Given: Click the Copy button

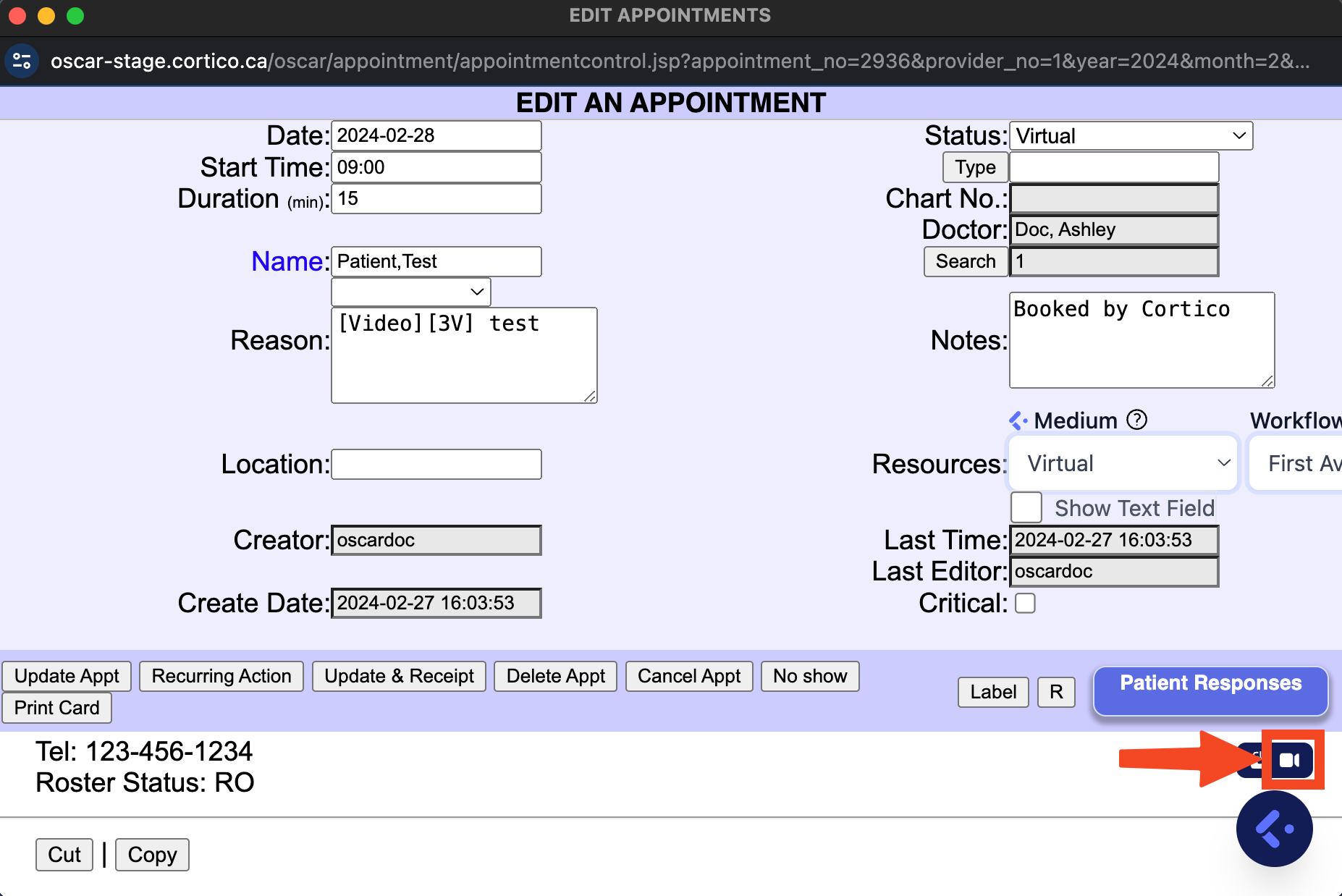Looking at the screenshot, I should 152,855.
